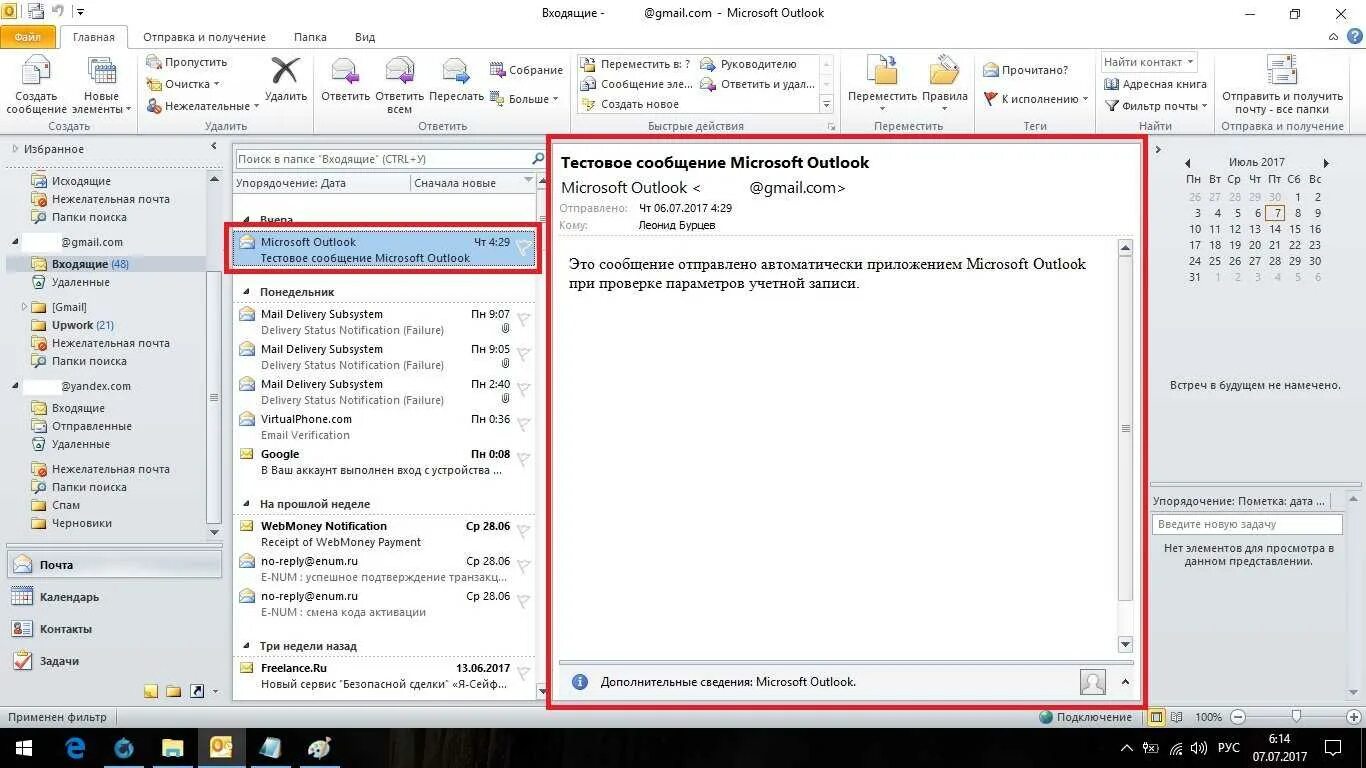Click the search magnifier in Inbox search

coord(537,159)
